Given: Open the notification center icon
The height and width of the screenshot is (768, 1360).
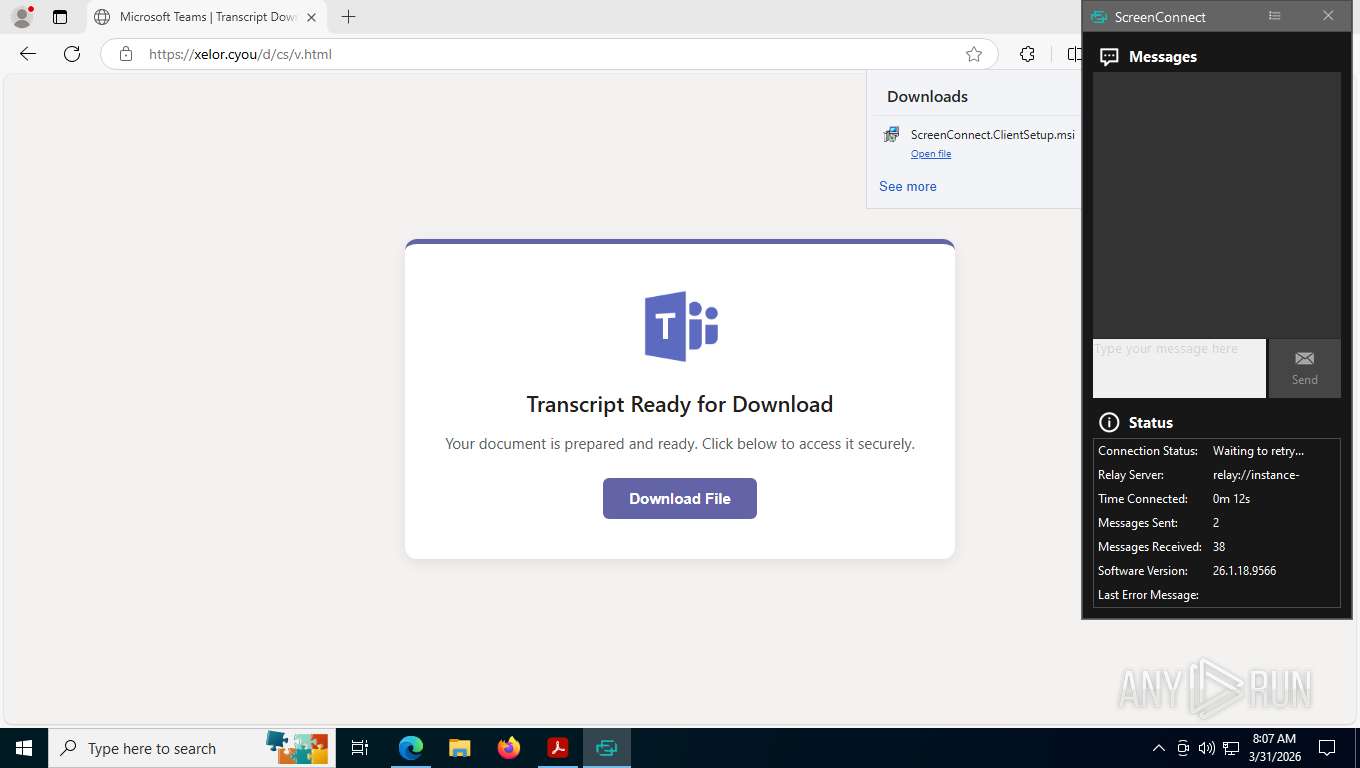Looking at the screenshot, I should click(x=1327, y=748).
